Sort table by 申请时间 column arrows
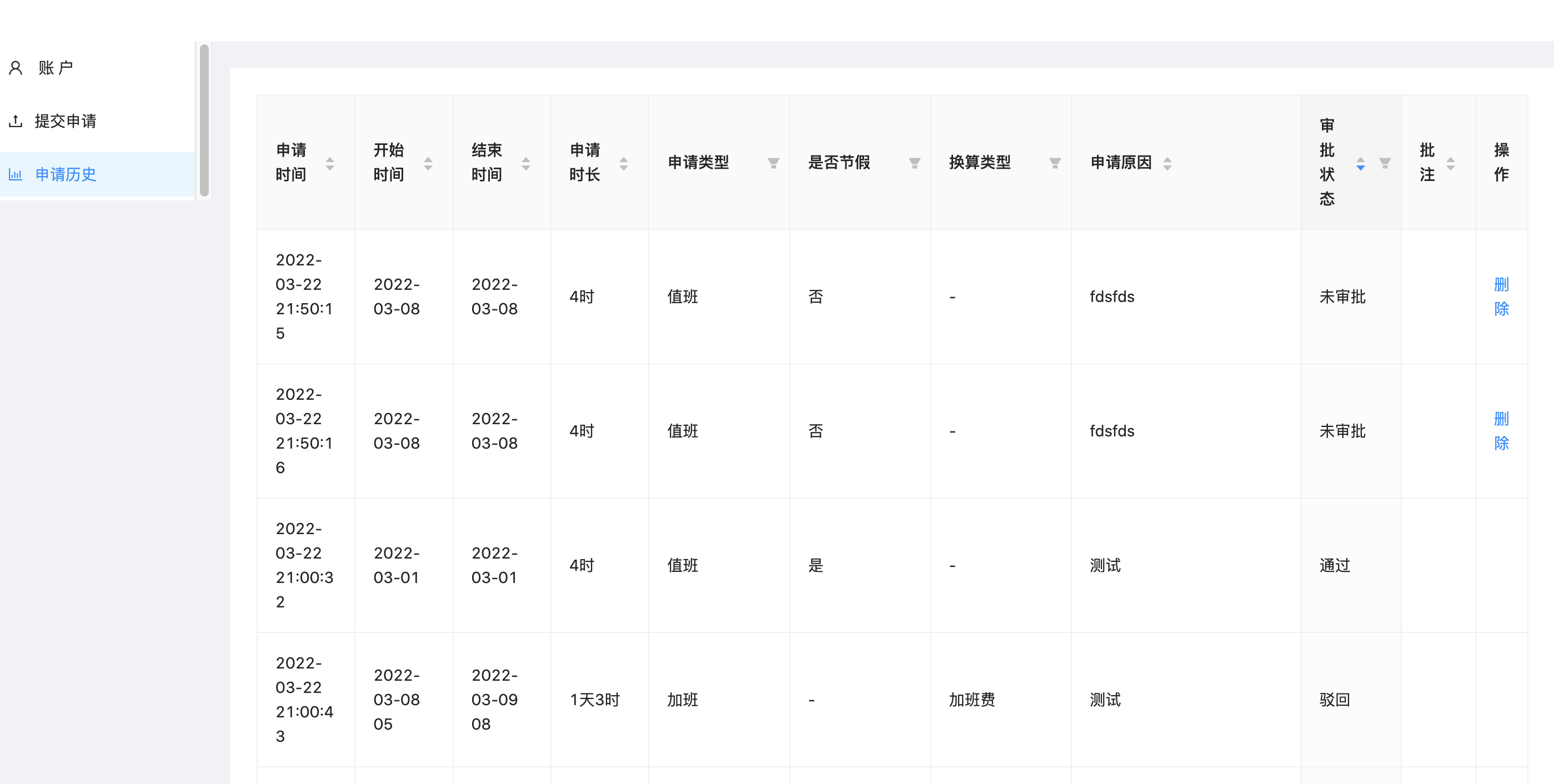This screenshot has height=784, width=1554. point(330,163)
